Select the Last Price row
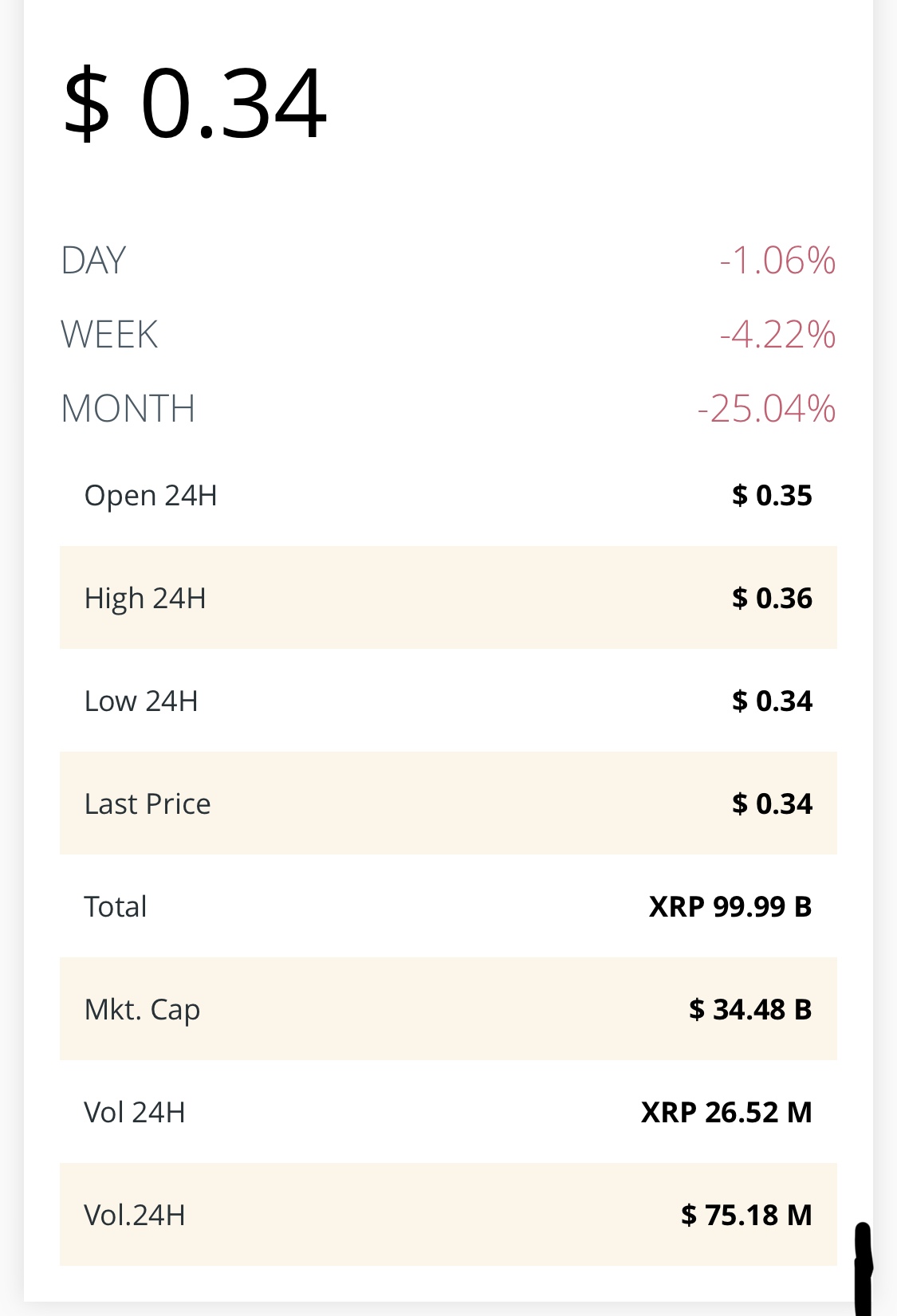The width and height of the screenshot is (897, 1316). tap(448, 803)
